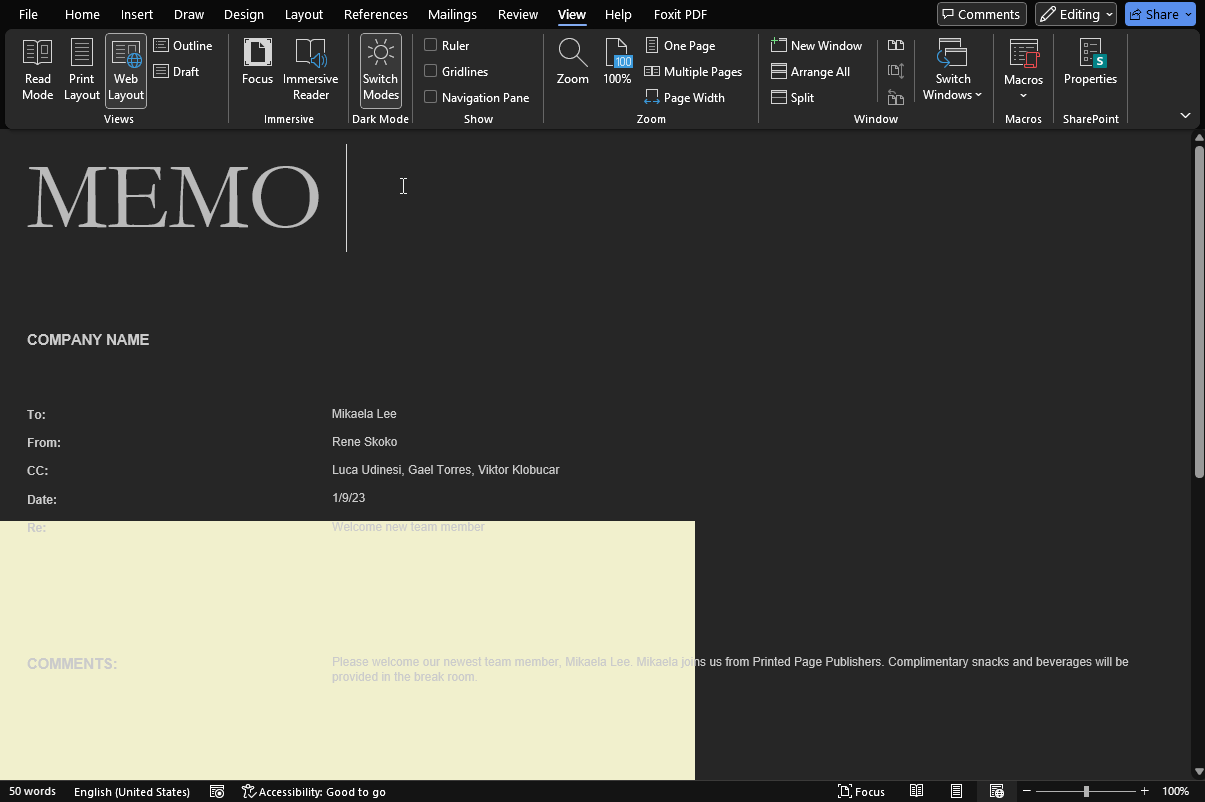
Task: Click the Comments button
Action: (x=982, y=14)
